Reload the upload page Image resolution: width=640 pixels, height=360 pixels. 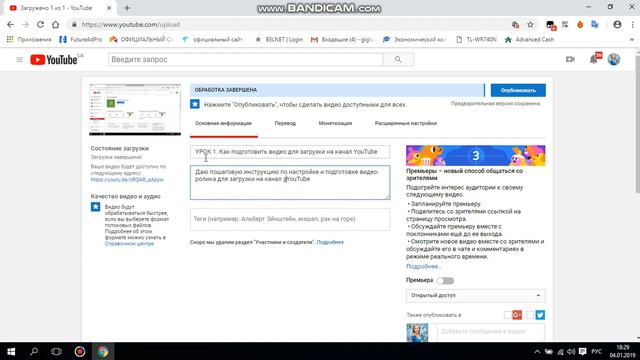click(x=40, y=24)
